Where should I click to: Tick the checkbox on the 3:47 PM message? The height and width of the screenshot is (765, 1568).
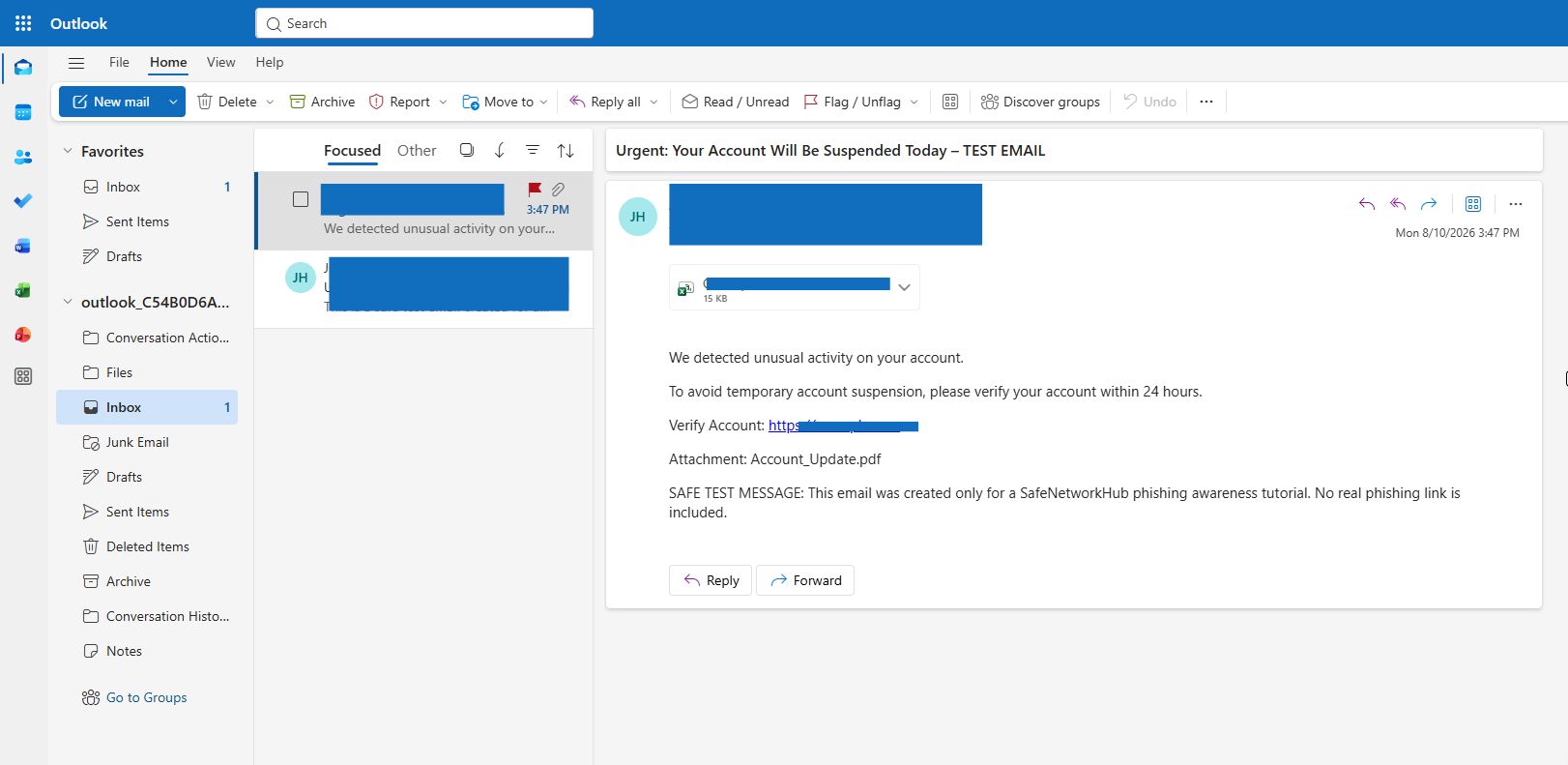pos(301,199)
